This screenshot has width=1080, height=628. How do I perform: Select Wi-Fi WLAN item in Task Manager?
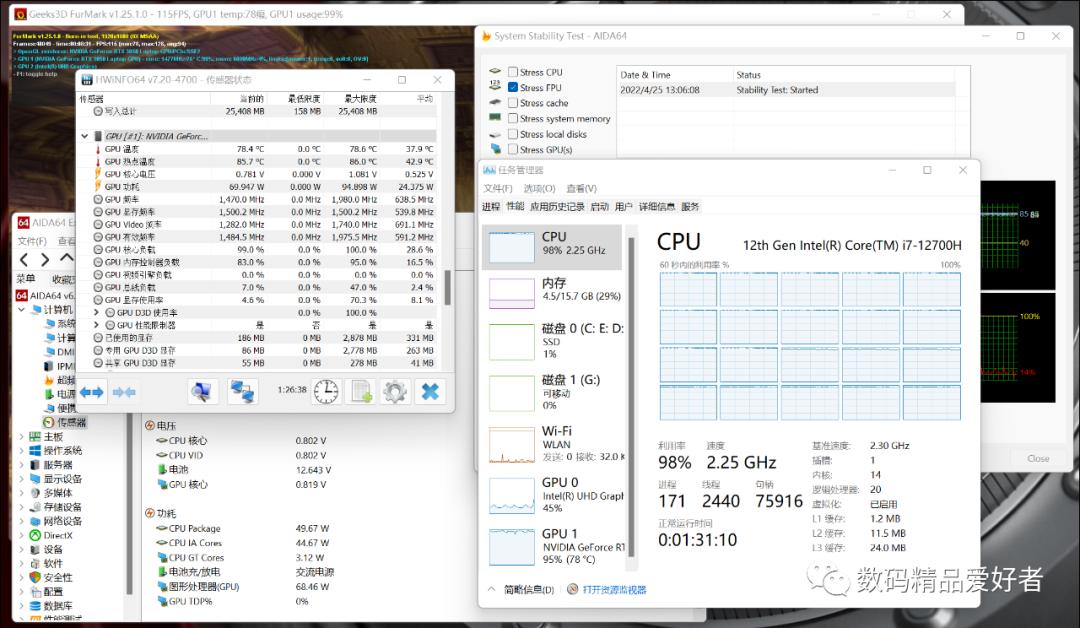click(552, 443)
